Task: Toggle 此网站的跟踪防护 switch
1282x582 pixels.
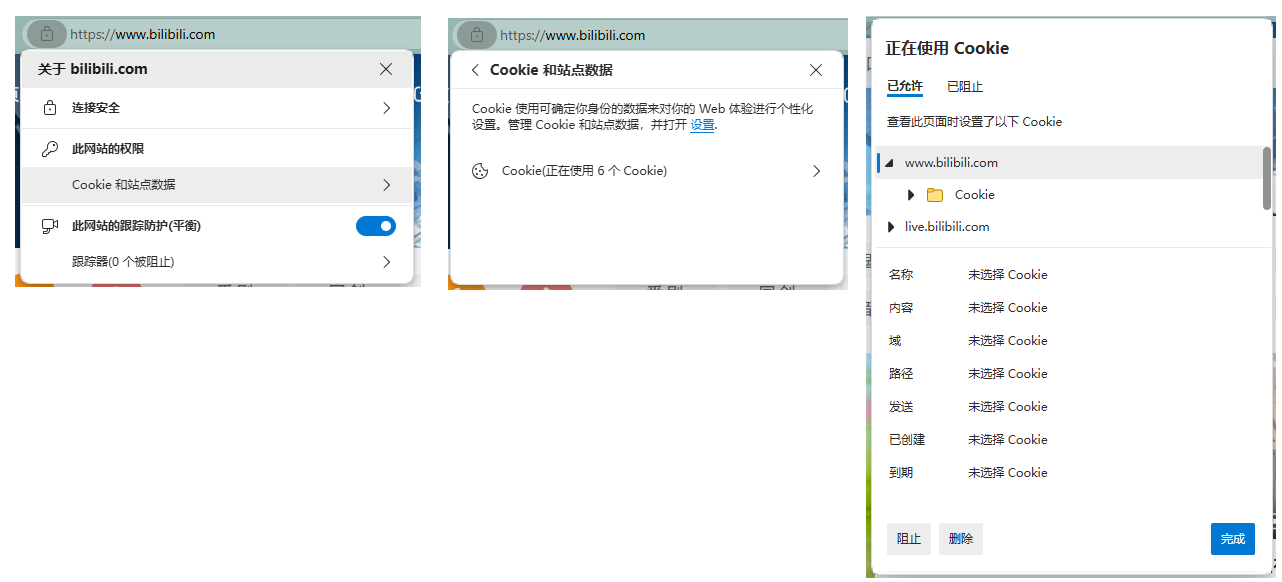Action: 376,226
